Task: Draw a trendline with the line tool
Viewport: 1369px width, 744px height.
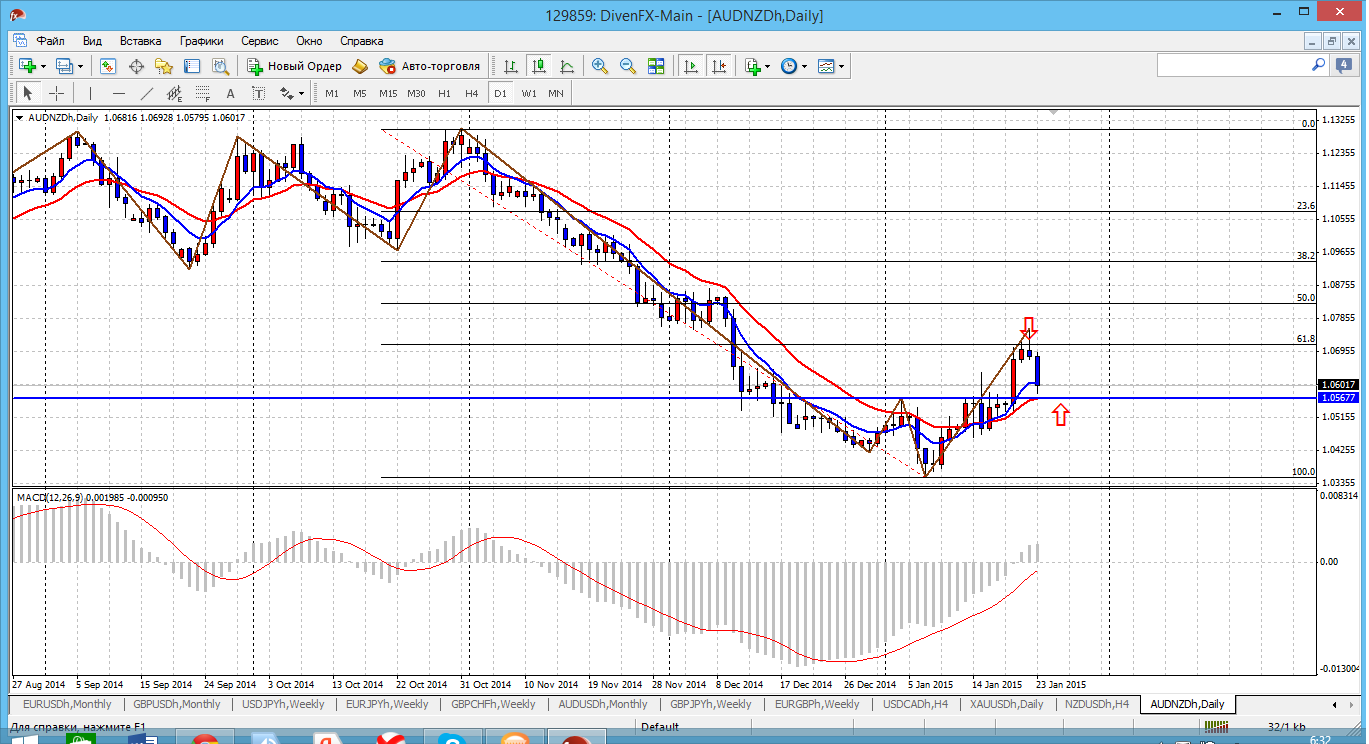Action: pyautogui.click(x=146, y=93)
